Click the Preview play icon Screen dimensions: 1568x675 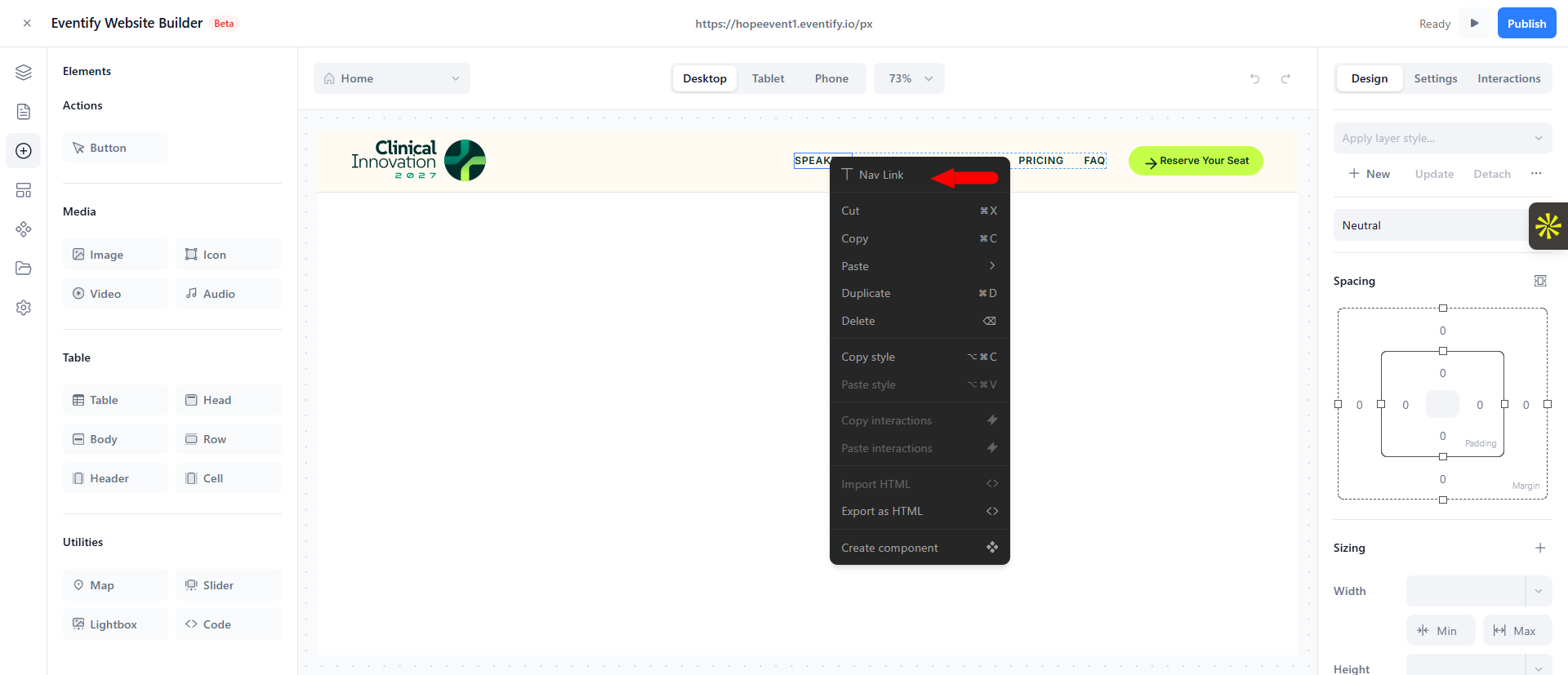pos(1475,23)
